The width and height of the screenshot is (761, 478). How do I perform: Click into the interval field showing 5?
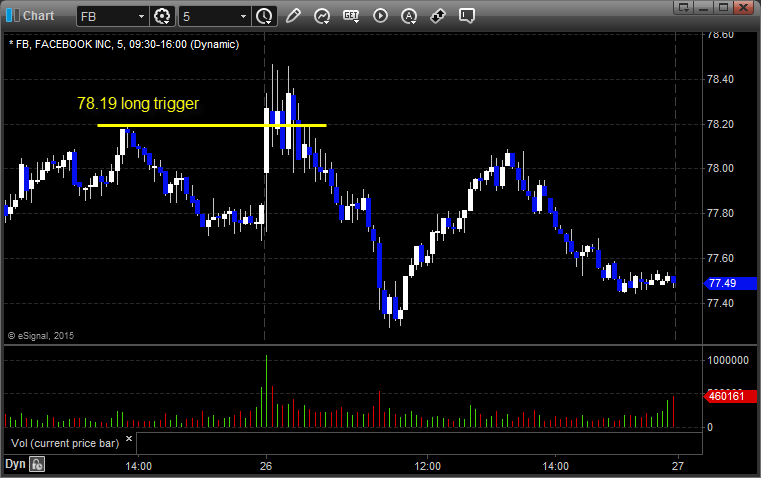(x=215, y=16)
